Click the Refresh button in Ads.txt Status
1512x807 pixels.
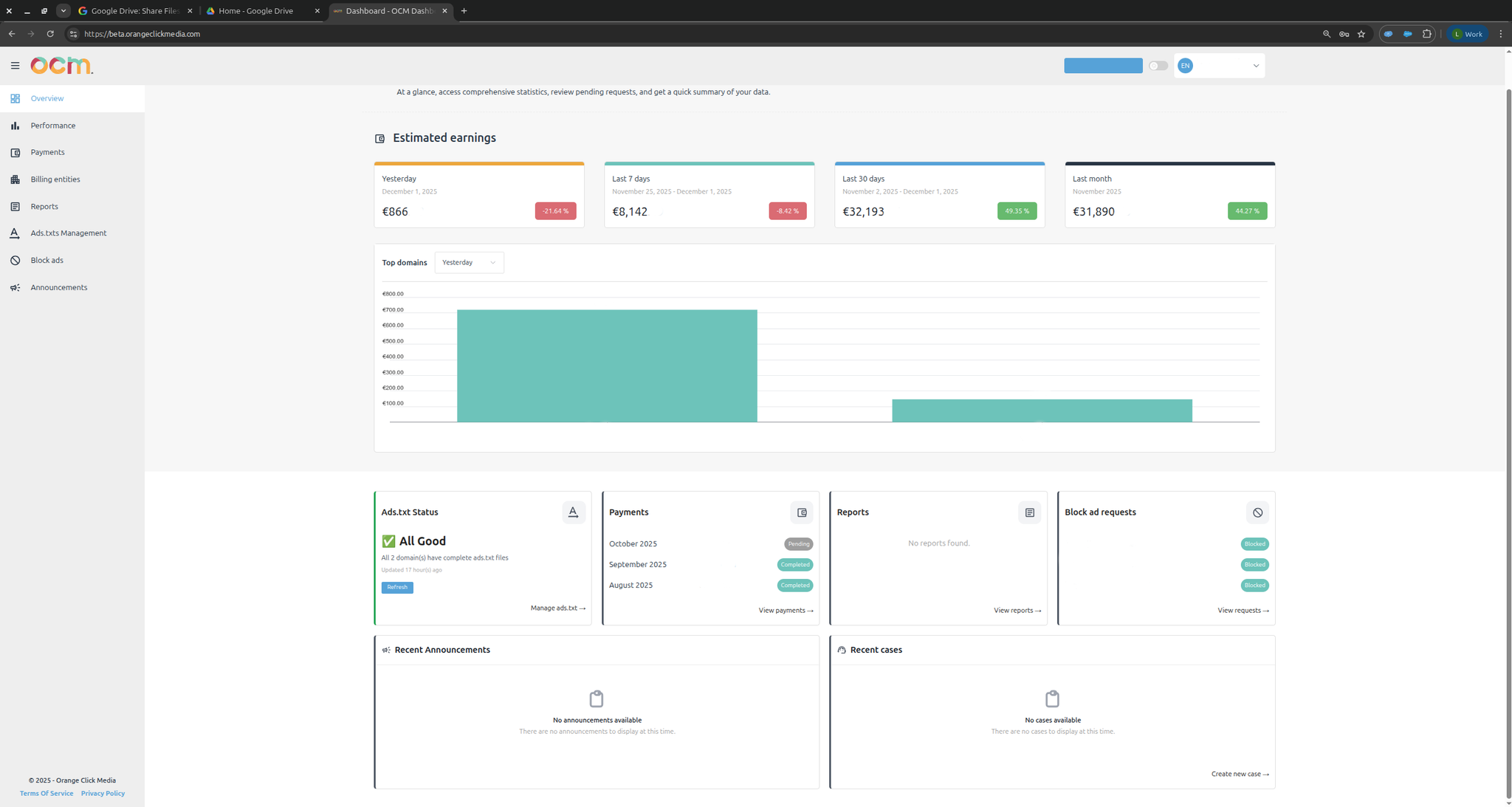coord(397,587)
